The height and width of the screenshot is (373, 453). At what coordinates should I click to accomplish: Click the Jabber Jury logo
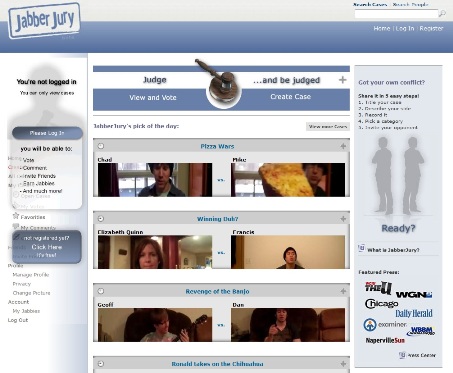pos(45,21)
